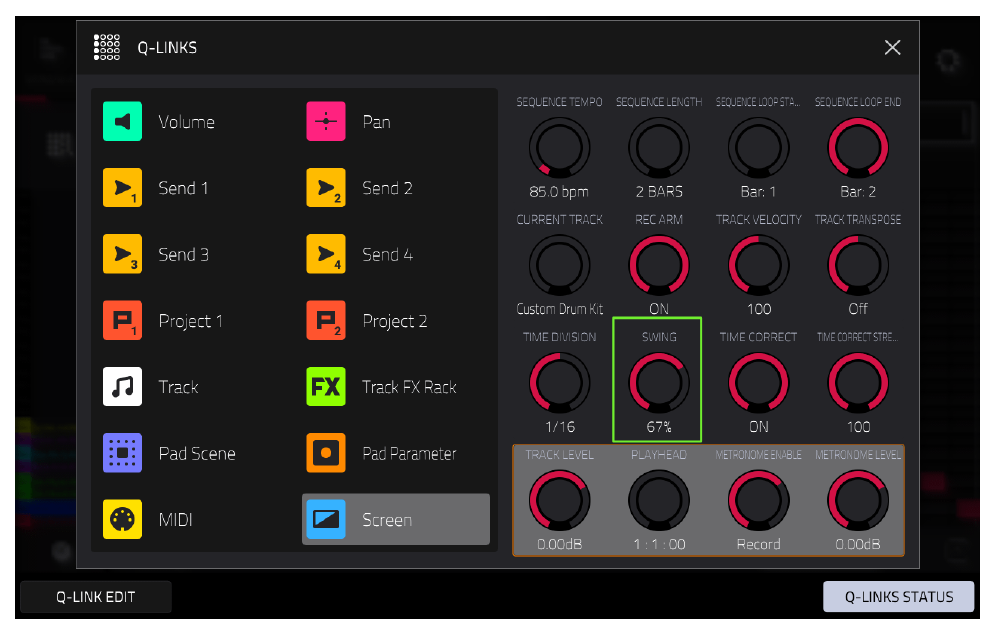Close the Q-Links overlay
Screen dimensions: 996x636
point(892,48)
